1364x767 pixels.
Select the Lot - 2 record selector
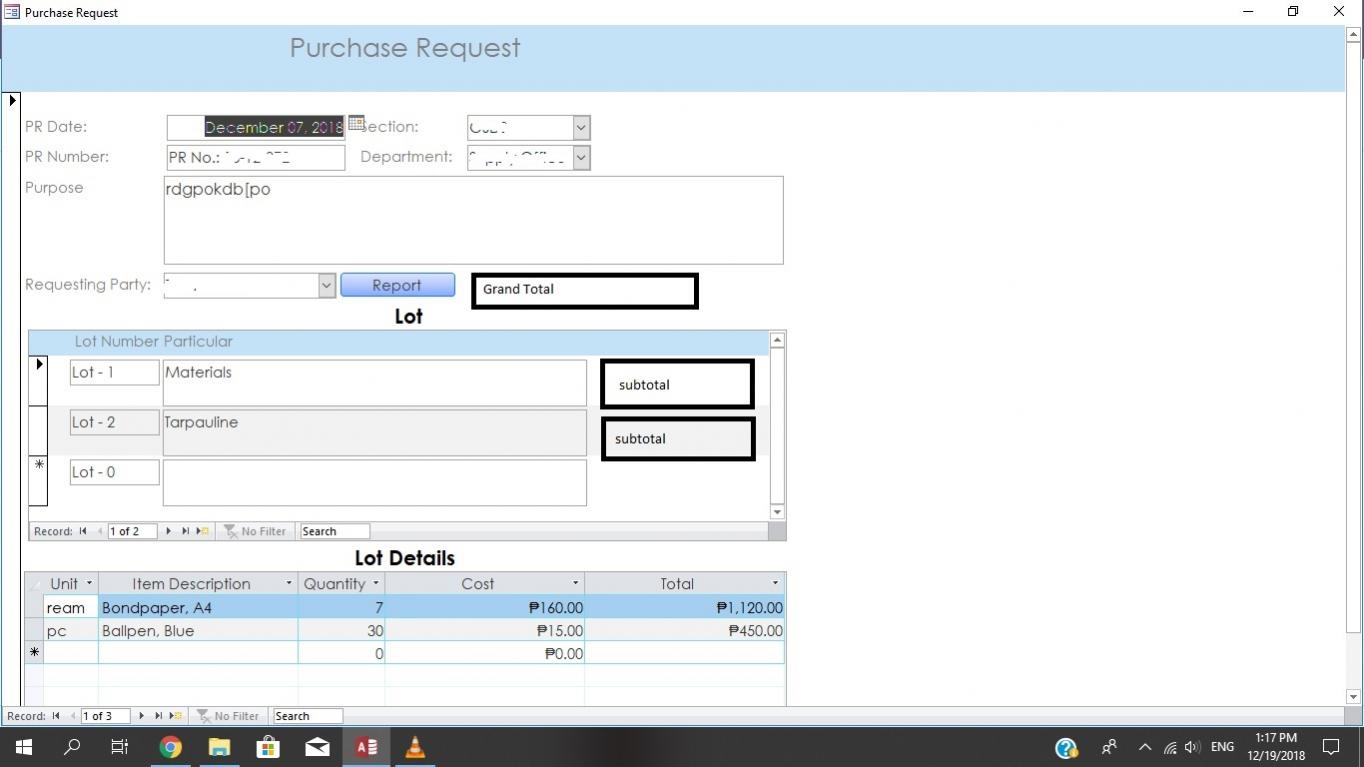pyautogui.click(x=38, y=431)
